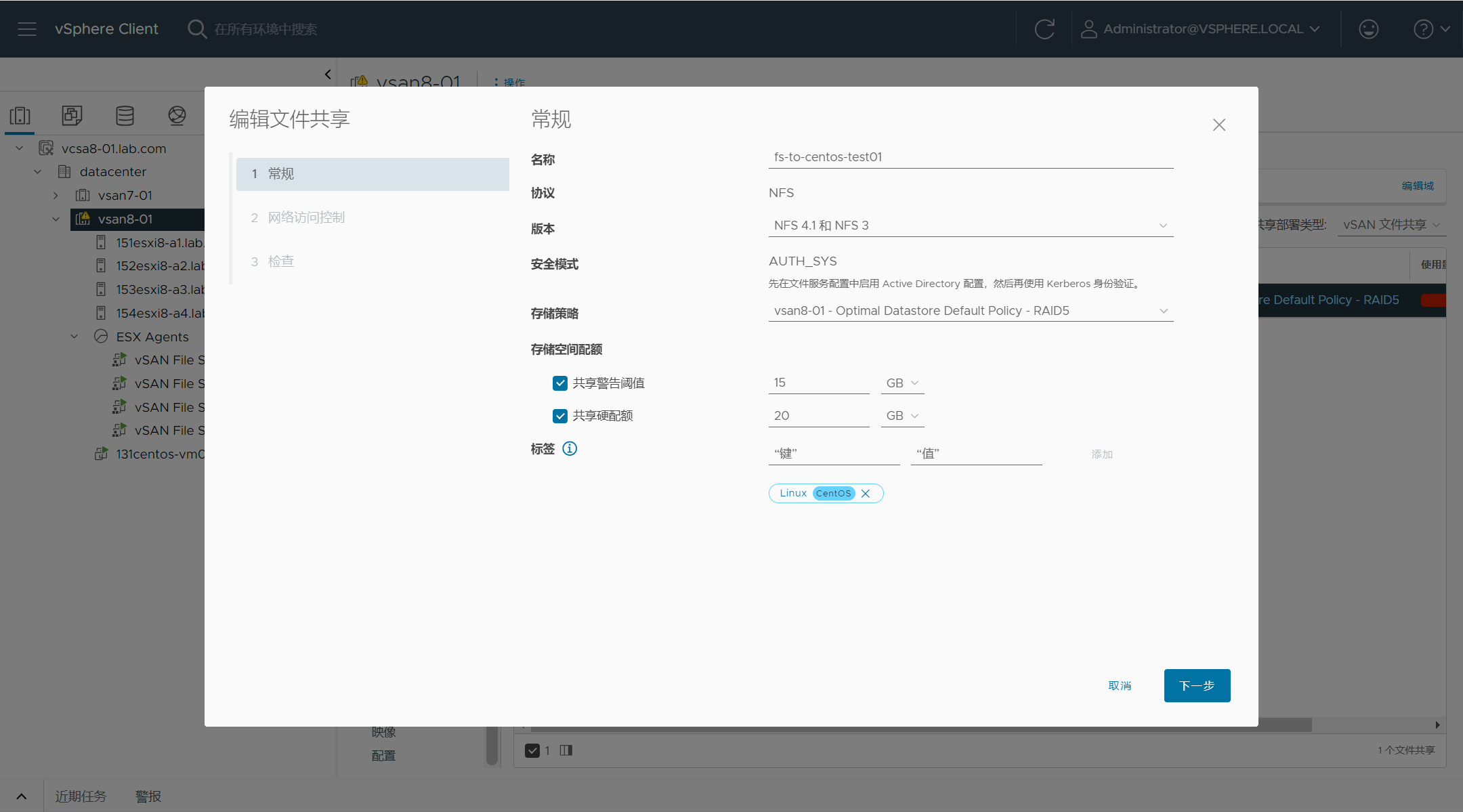
Task: Uncheck share warning threshold checkbox
Action: tap(560, 383)
